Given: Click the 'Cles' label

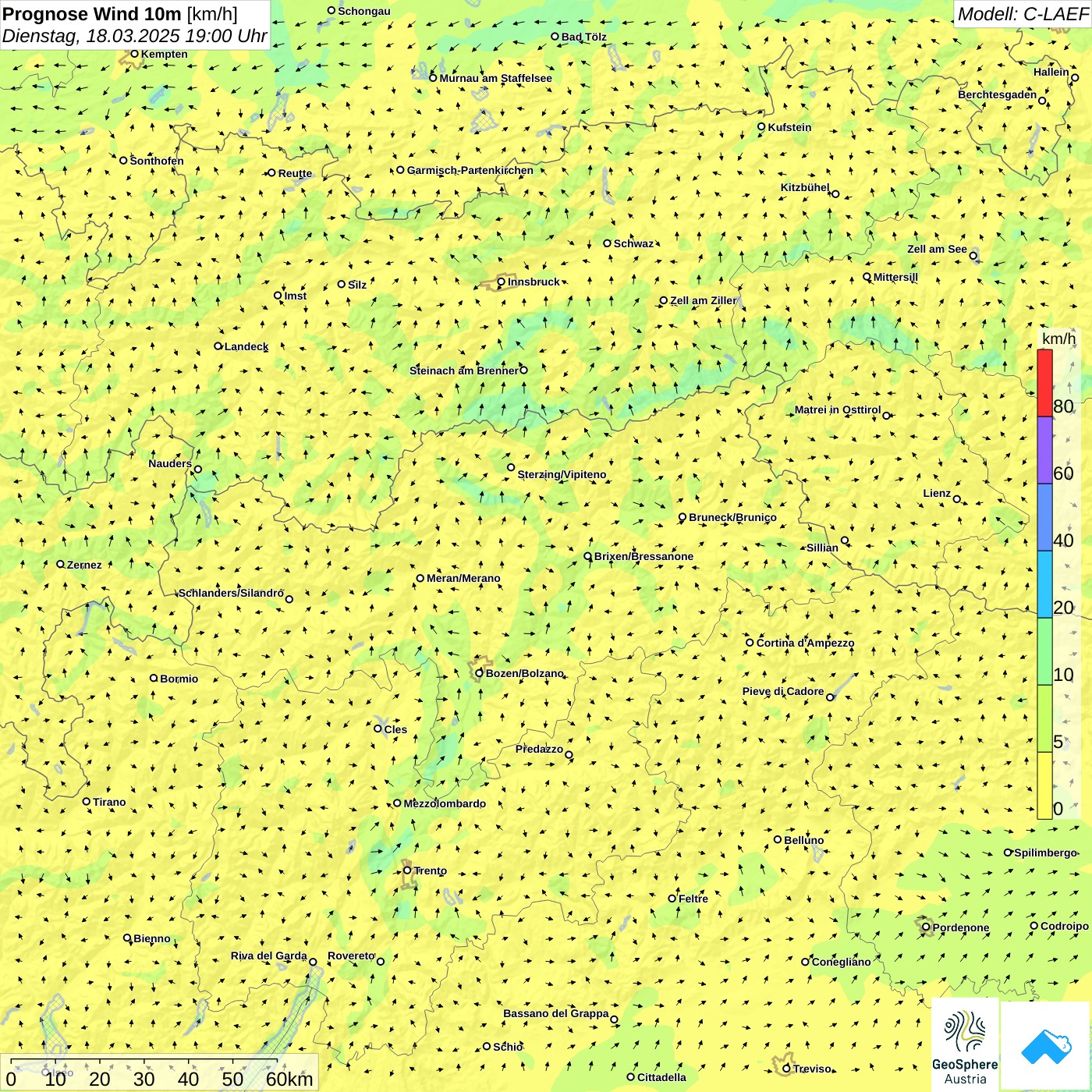Looking at the screenshot, I should click(x=395, y=729).
